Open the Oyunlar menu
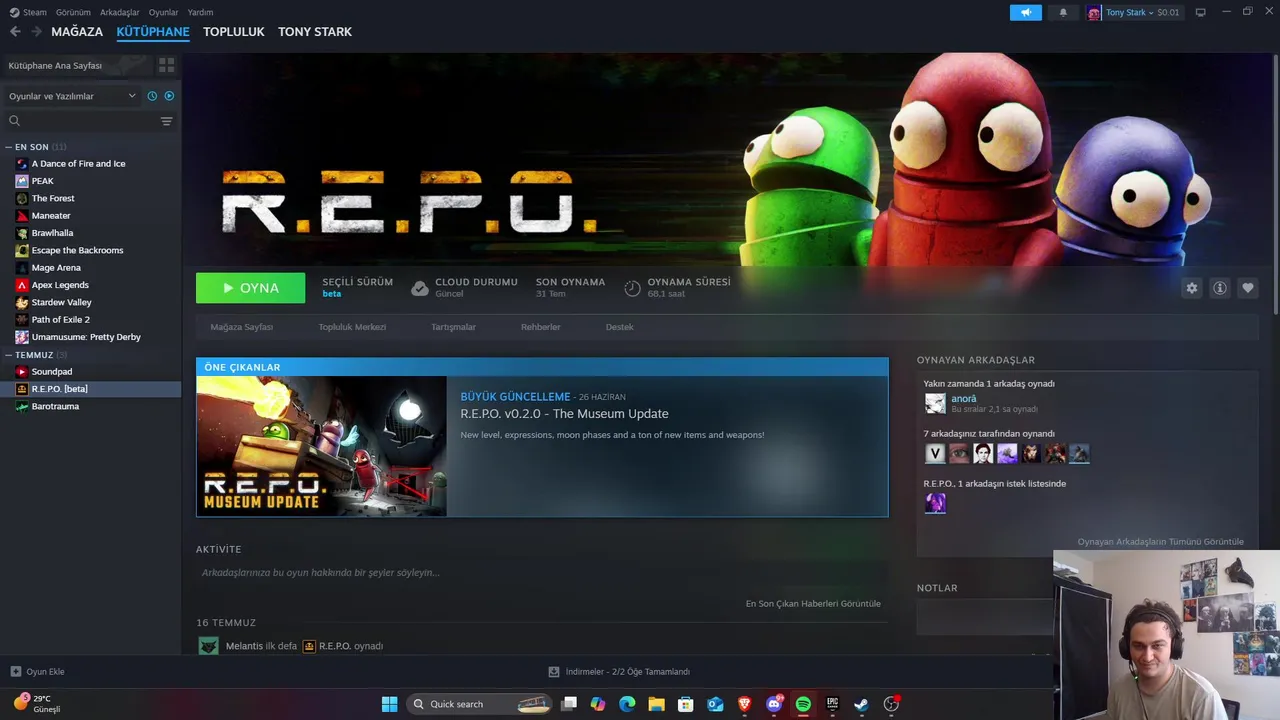Image resolution: width=1280 pixels, height=720 pixels. tap(163, 12)
